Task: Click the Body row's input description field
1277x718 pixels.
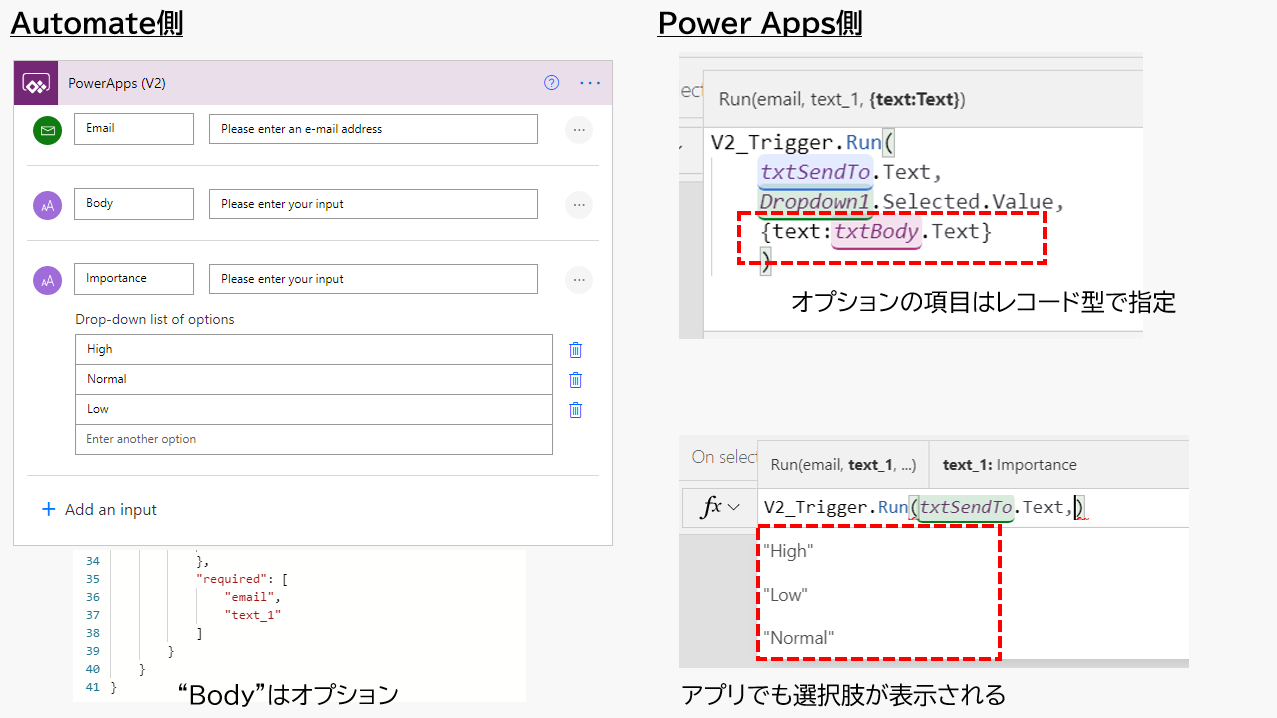Action: 373,204
